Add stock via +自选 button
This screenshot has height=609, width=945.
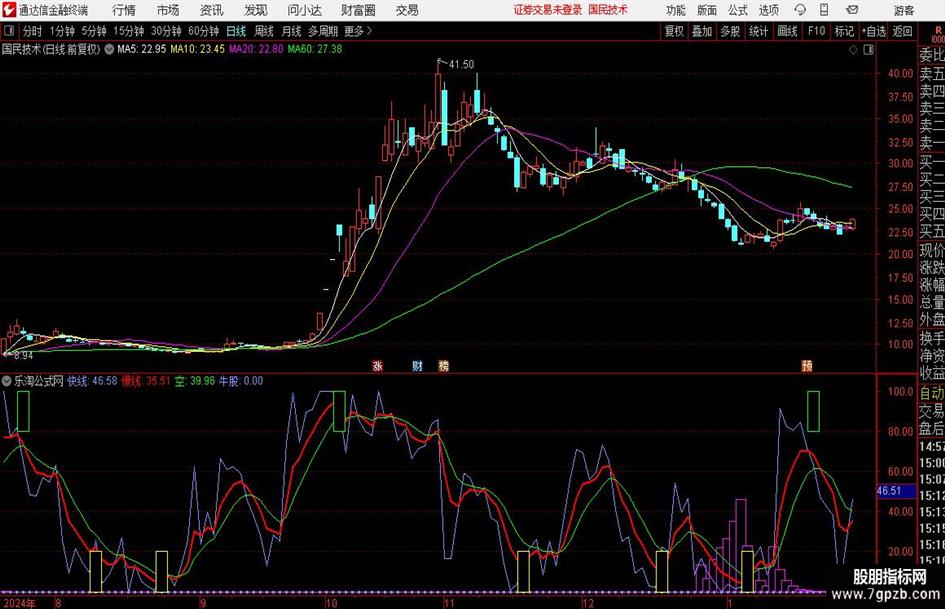point(873,31)
